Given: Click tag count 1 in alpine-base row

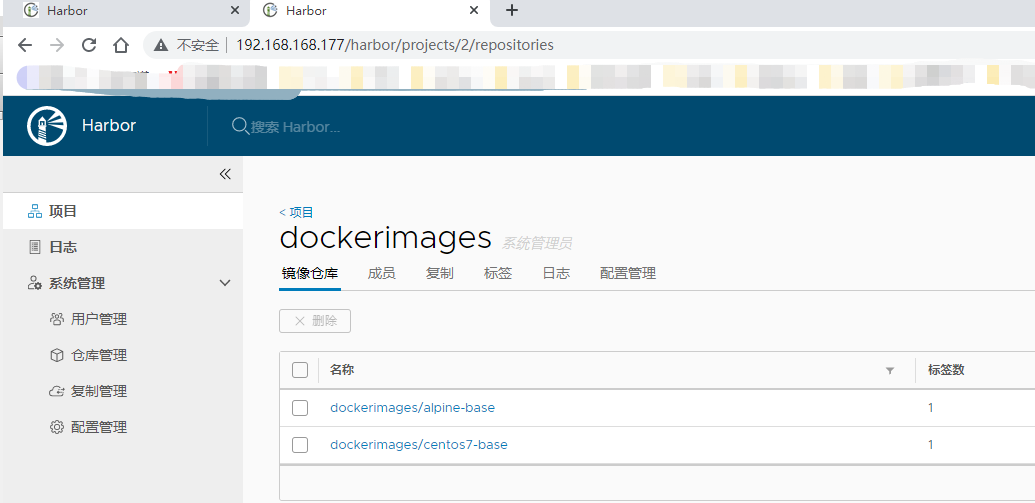Looking at the screenshot, I should point(931,408).
